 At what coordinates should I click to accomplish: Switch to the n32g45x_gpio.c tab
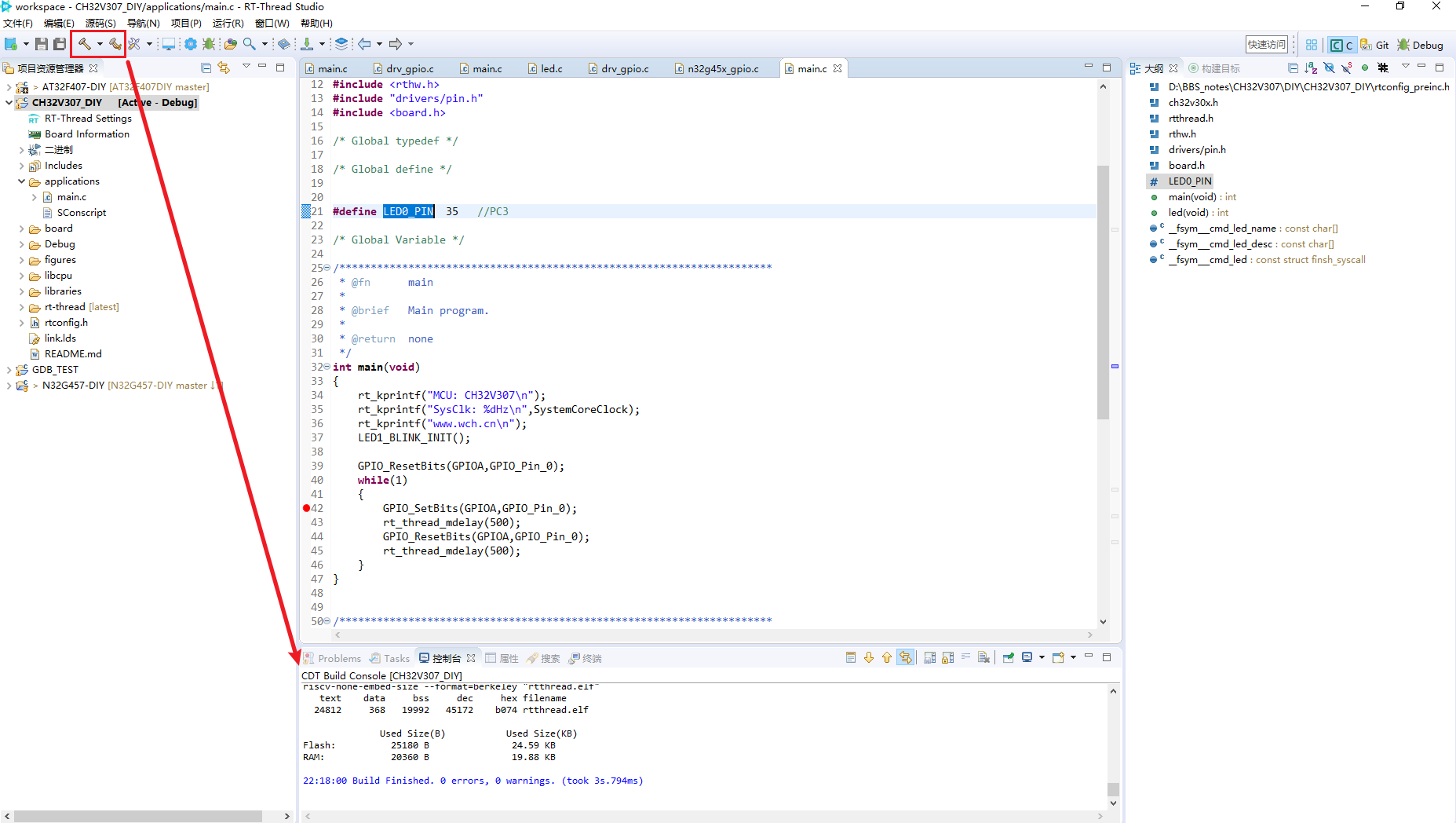pos(717,68)
